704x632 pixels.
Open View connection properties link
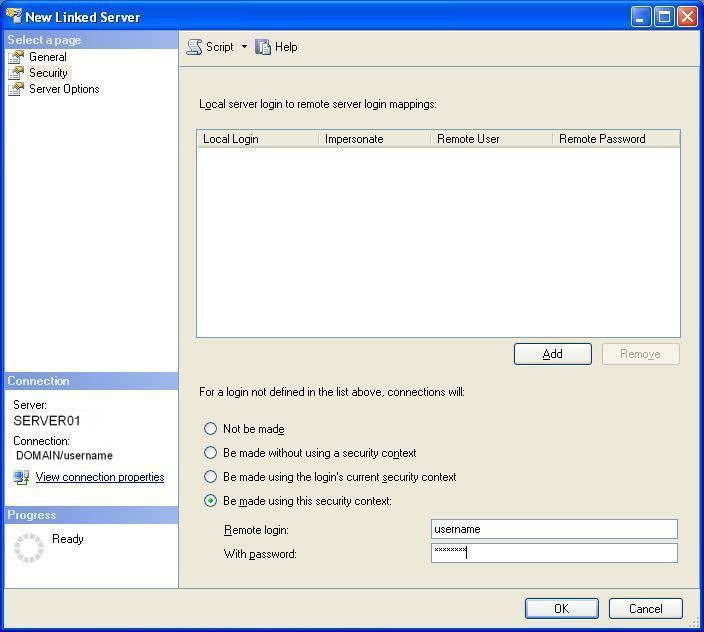(100, 477)
